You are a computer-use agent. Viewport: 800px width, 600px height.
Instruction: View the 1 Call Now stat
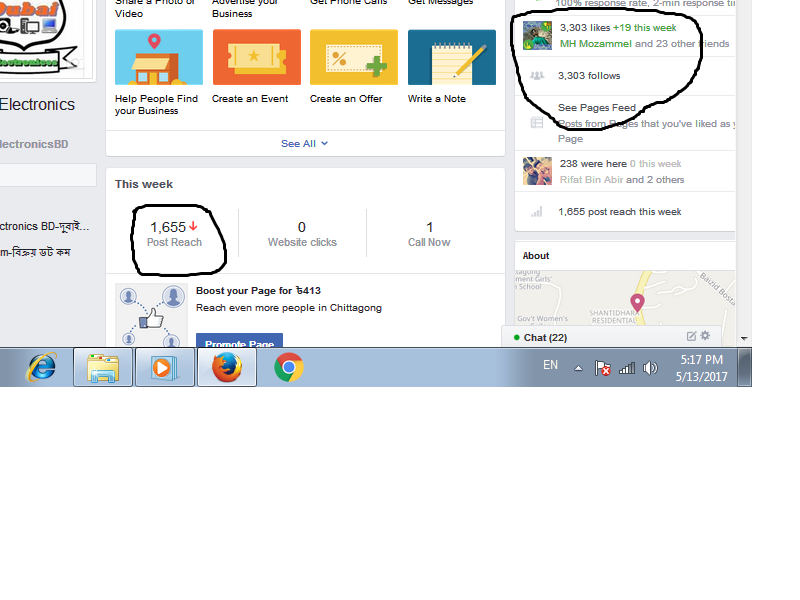click(429, 234)
